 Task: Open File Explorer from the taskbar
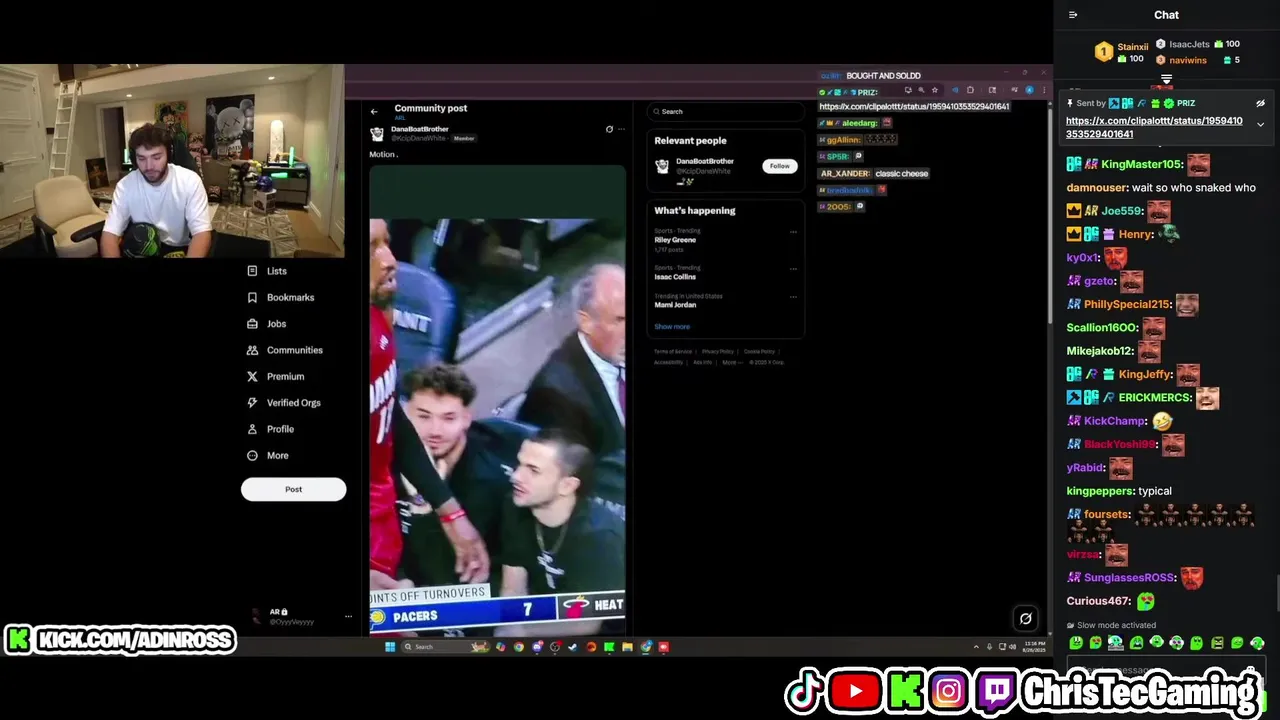pyautogui.click(x=627, y=647)
